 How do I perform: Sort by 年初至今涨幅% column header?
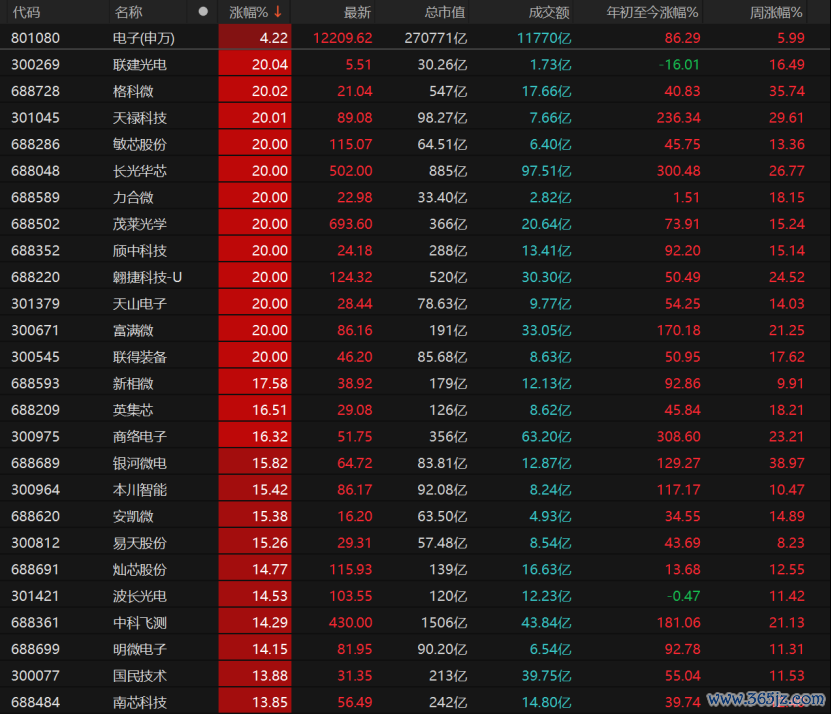tap(652, 12)
